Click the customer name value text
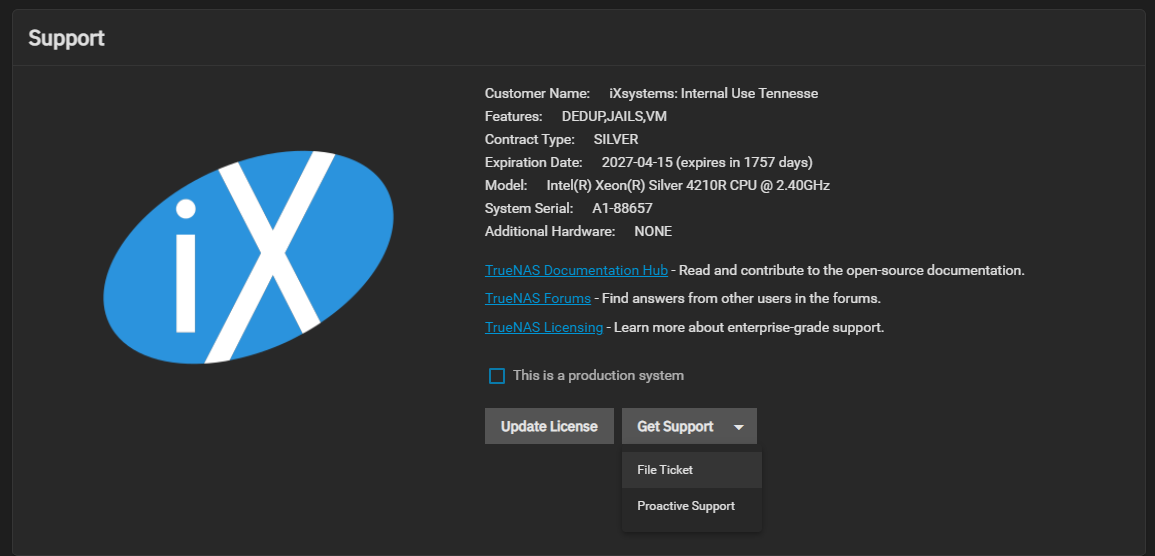 [713, 93]
